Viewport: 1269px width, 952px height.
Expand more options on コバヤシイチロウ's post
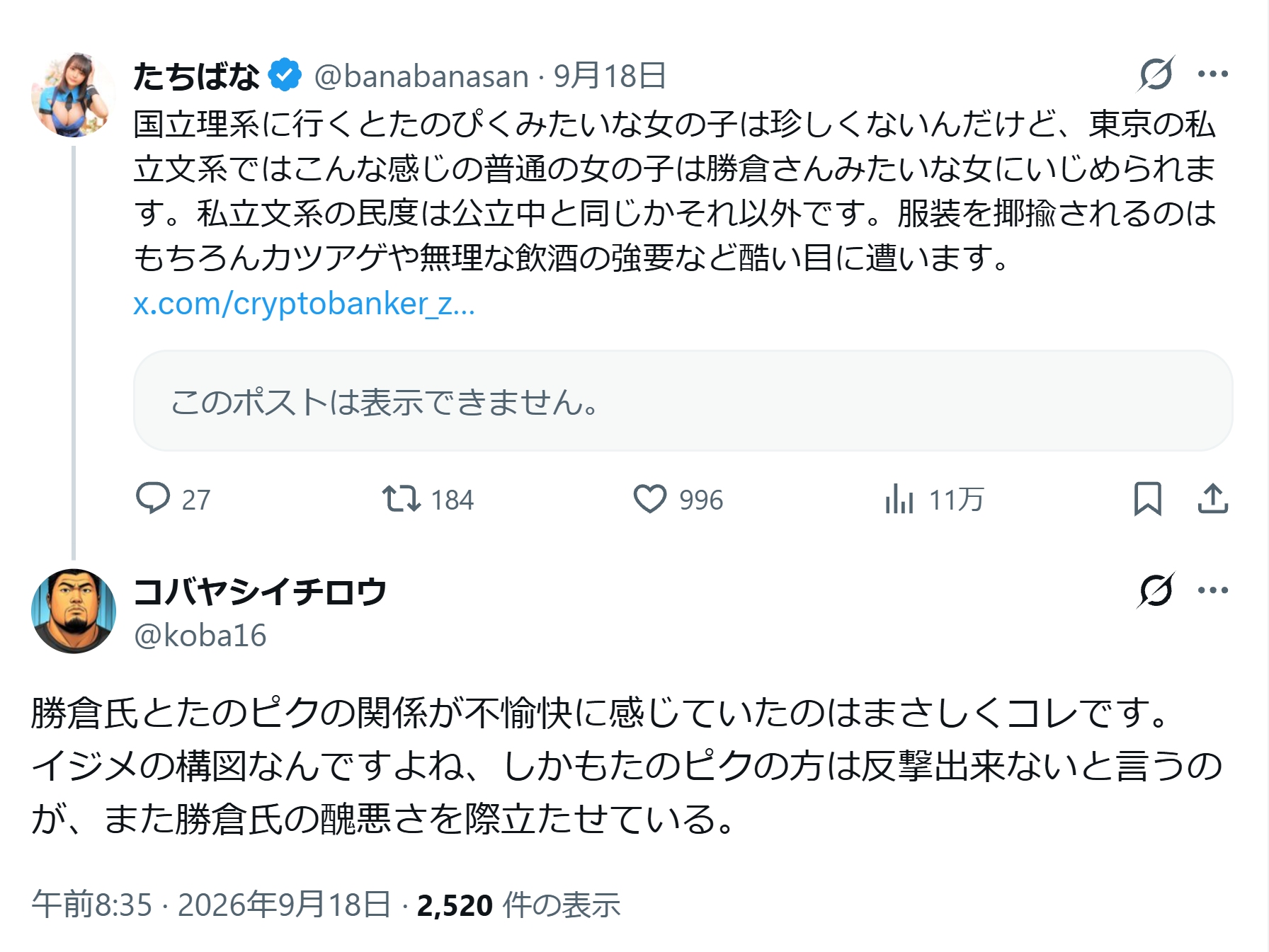[x=1212, y=590]
